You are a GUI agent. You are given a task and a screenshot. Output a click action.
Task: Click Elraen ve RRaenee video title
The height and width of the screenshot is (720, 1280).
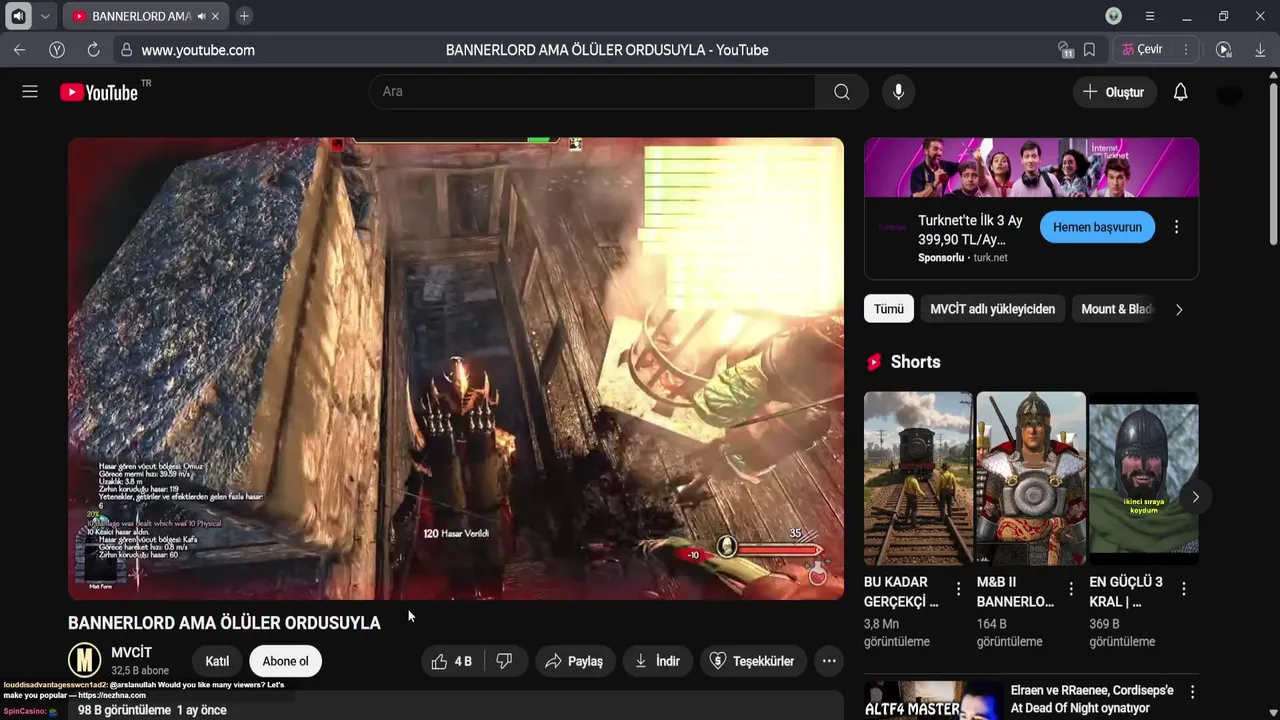(1092, 699)
